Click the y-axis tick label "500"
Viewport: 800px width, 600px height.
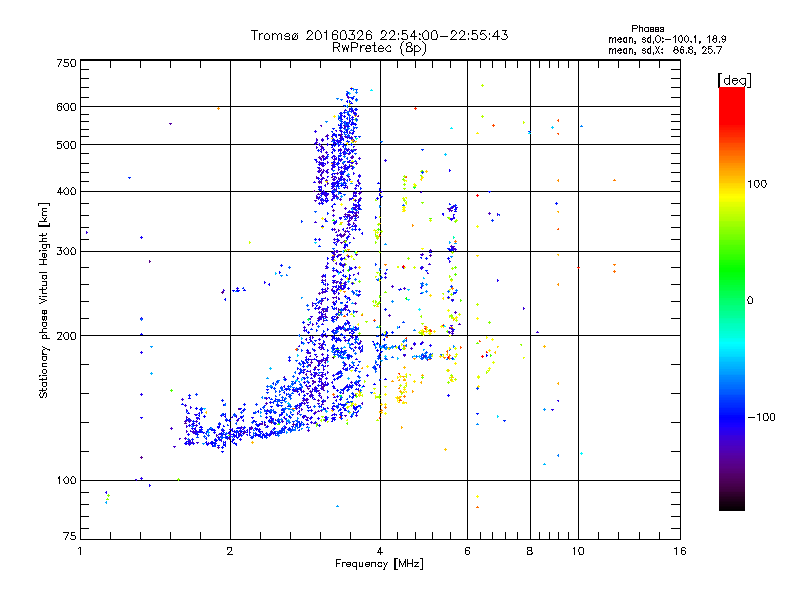click(x=66, y=145)
